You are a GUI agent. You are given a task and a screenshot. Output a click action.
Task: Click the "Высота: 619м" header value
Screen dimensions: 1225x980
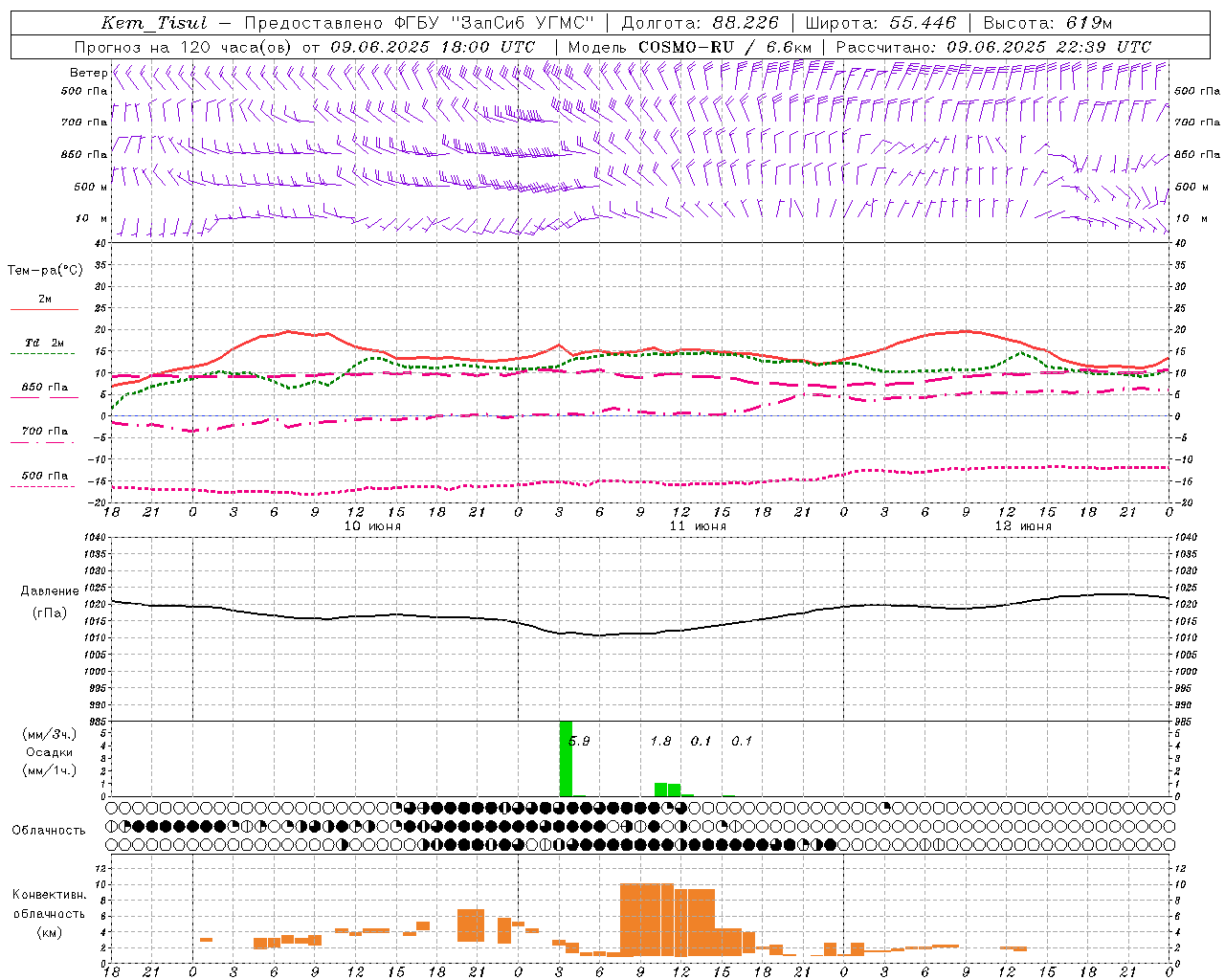click(x=1048, y=23)
